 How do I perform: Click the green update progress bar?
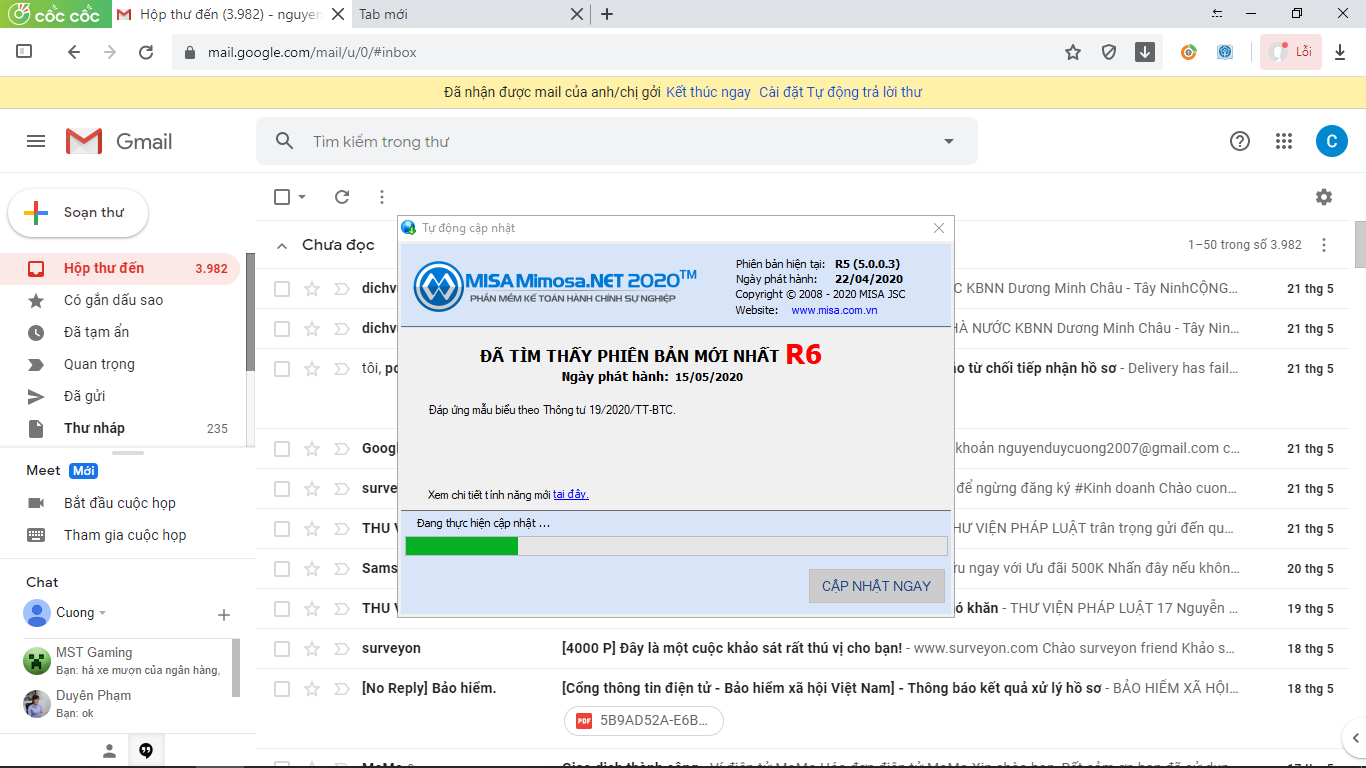tap(462, 546)
